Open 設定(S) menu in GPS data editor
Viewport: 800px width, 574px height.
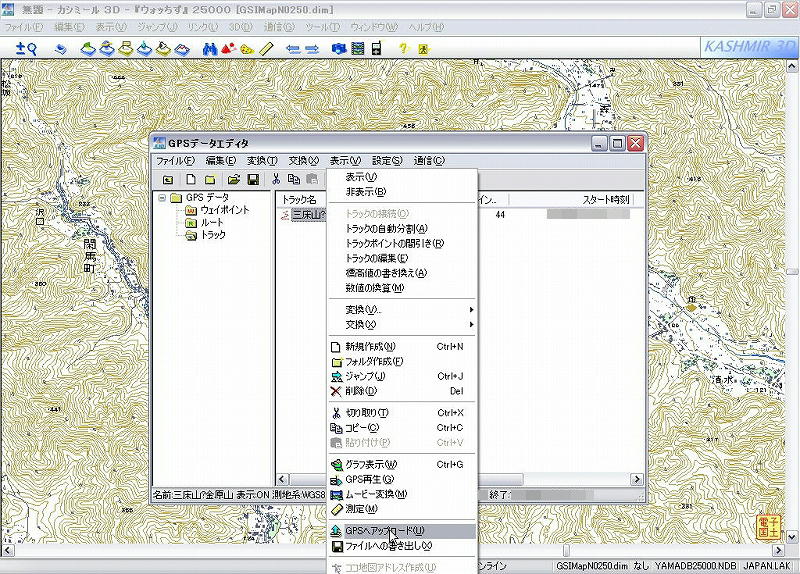pyautogui.click(x=387, y=161)
